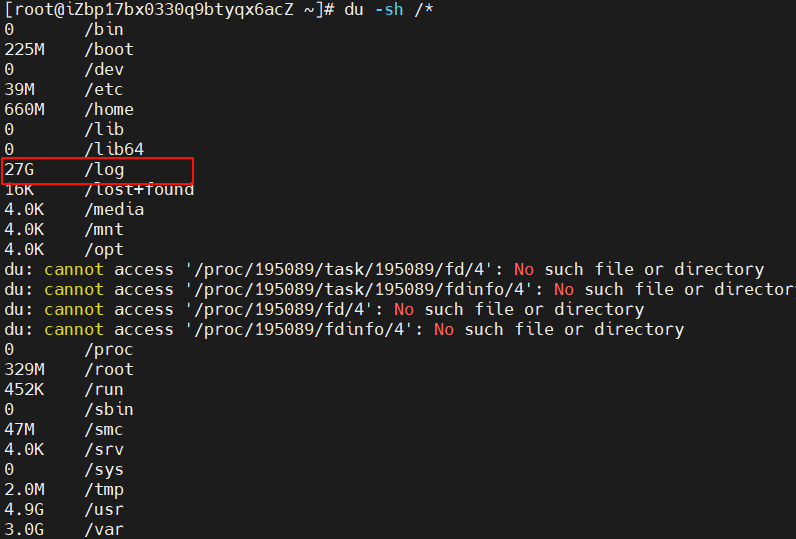Select the /root directory entry
This screenshot has width=796, height=539.
(x=109, y=370)
